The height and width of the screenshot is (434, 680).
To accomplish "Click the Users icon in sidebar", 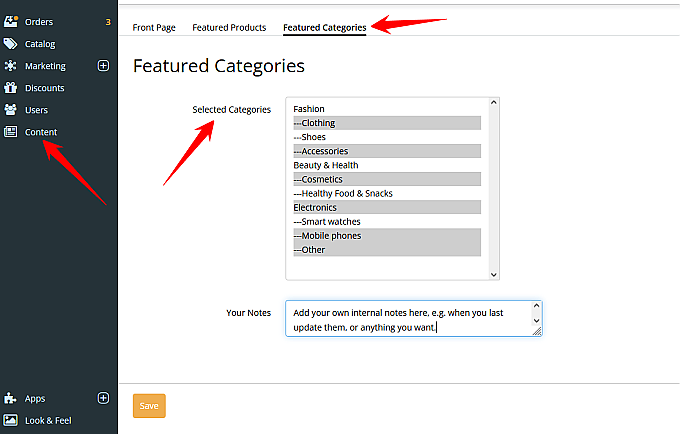I will [10, 110].
